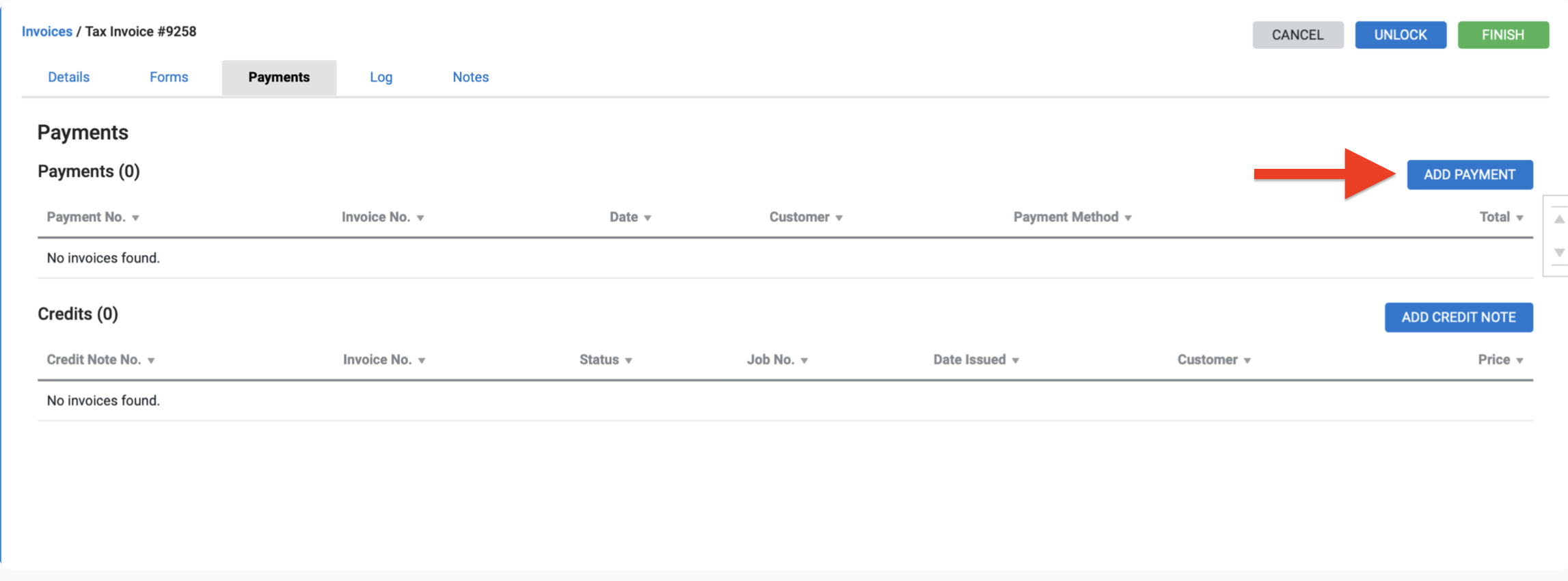This screenshot has height=581, width=1568.
Task: Sort payments by Customer column arrow
Action: coord(839,218)
